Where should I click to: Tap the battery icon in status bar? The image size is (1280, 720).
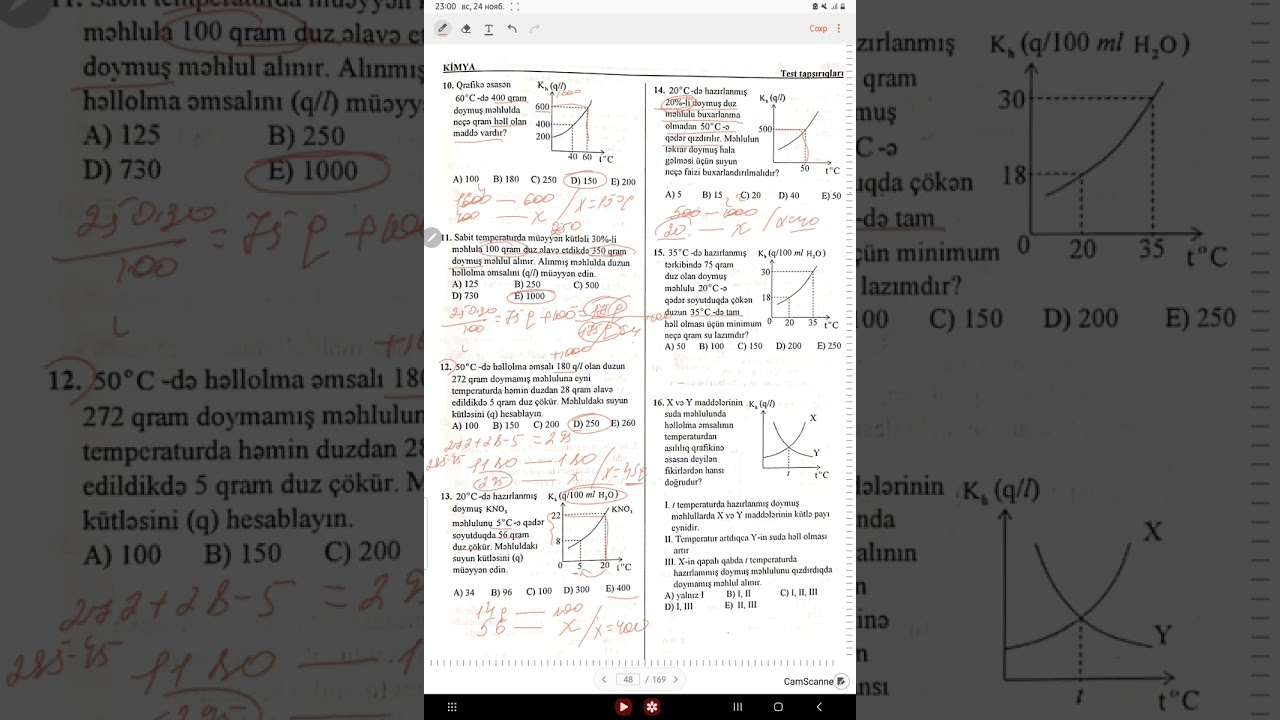click(x=842, y=6)
